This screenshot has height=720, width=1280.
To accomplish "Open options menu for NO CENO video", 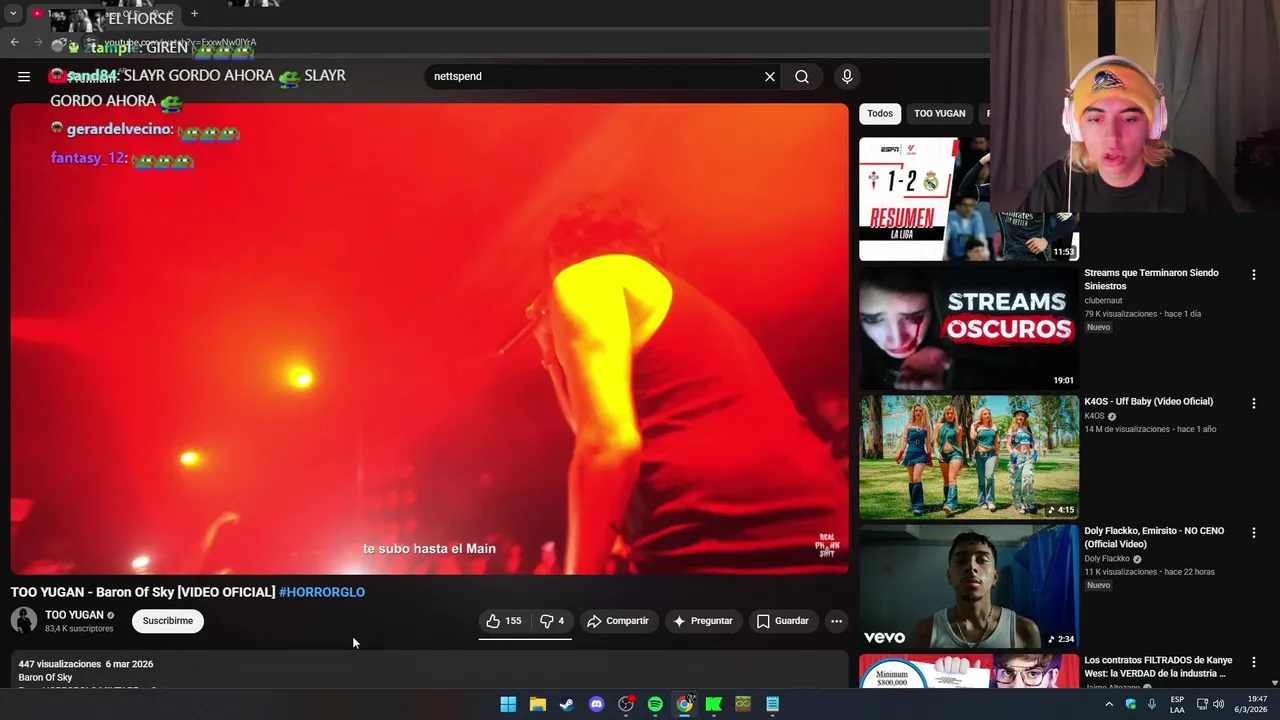I will (1253, 532).
